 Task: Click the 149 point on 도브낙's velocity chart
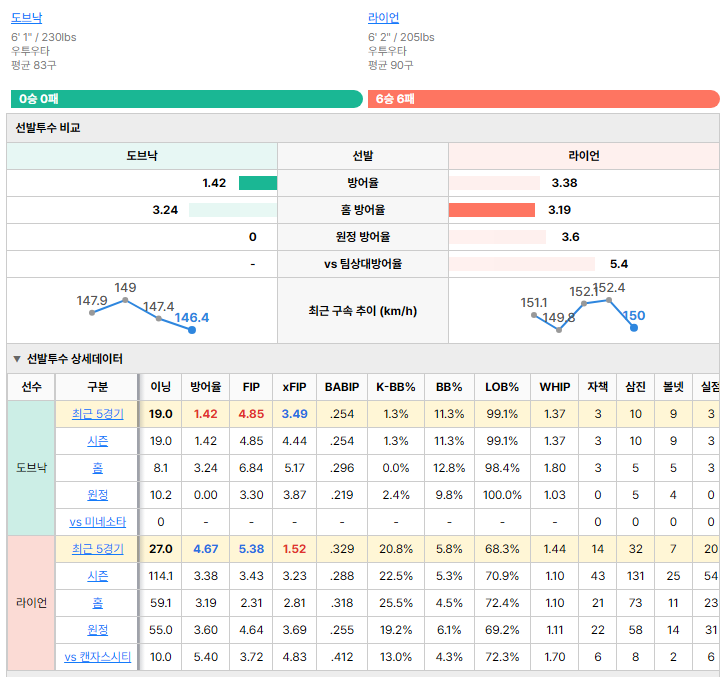(x=125, y=301)
